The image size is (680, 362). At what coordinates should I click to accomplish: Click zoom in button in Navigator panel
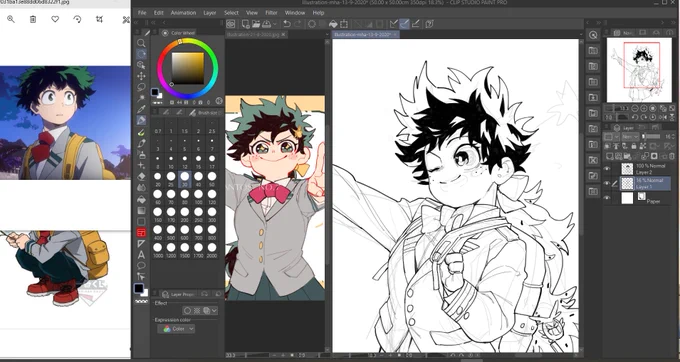pos(643,108)
